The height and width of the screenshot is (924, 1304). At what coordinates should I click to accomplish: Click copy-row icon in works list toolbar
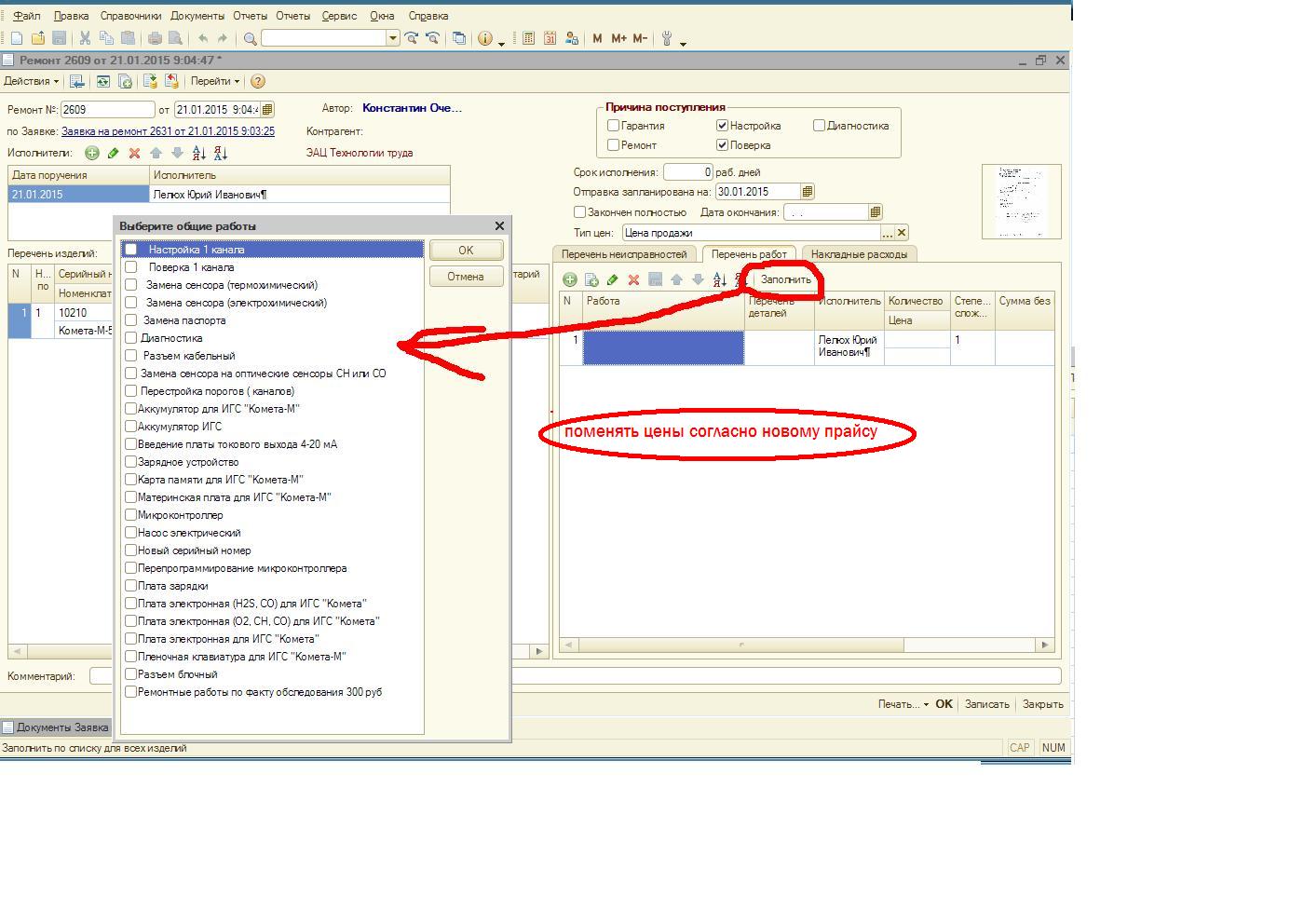591,279
